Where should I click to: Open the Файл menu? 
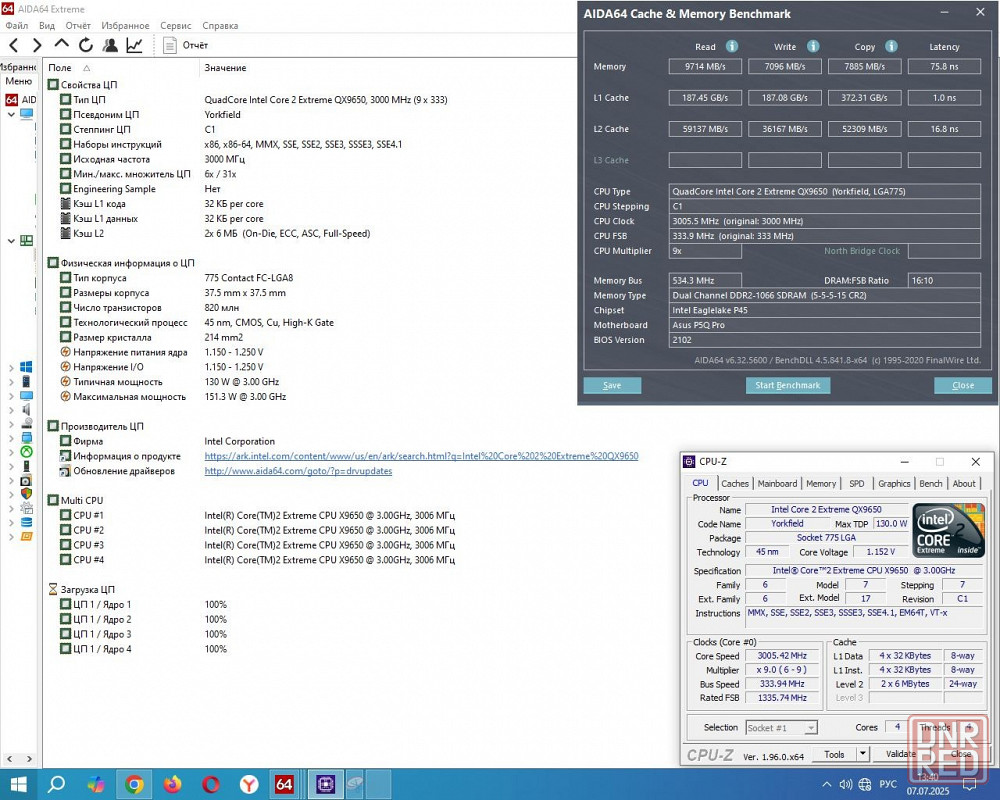17,26
